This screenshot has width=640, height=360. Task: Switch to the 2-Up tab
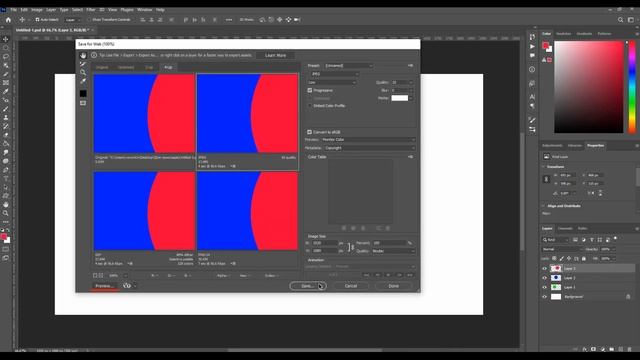coord(149,67)
